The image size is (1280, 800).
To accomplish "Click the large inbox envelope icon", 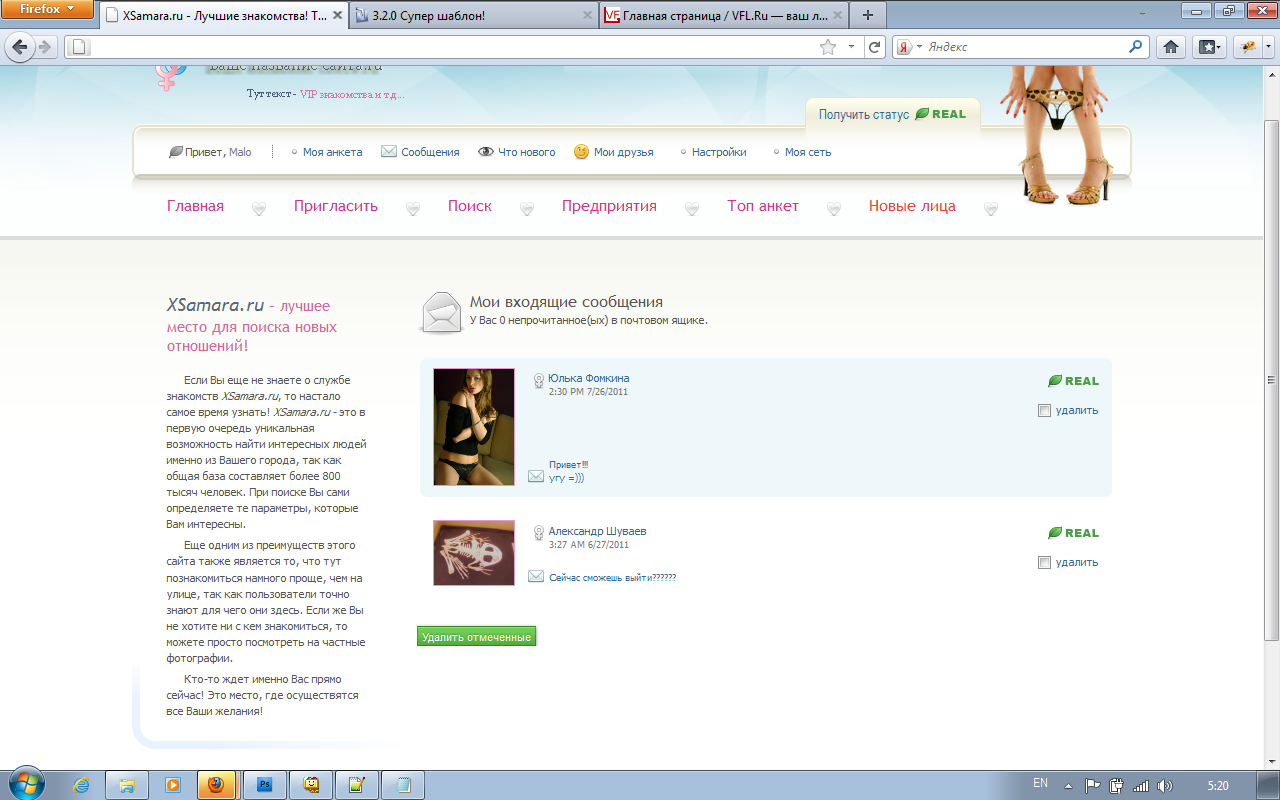I will tap(440, 312).
